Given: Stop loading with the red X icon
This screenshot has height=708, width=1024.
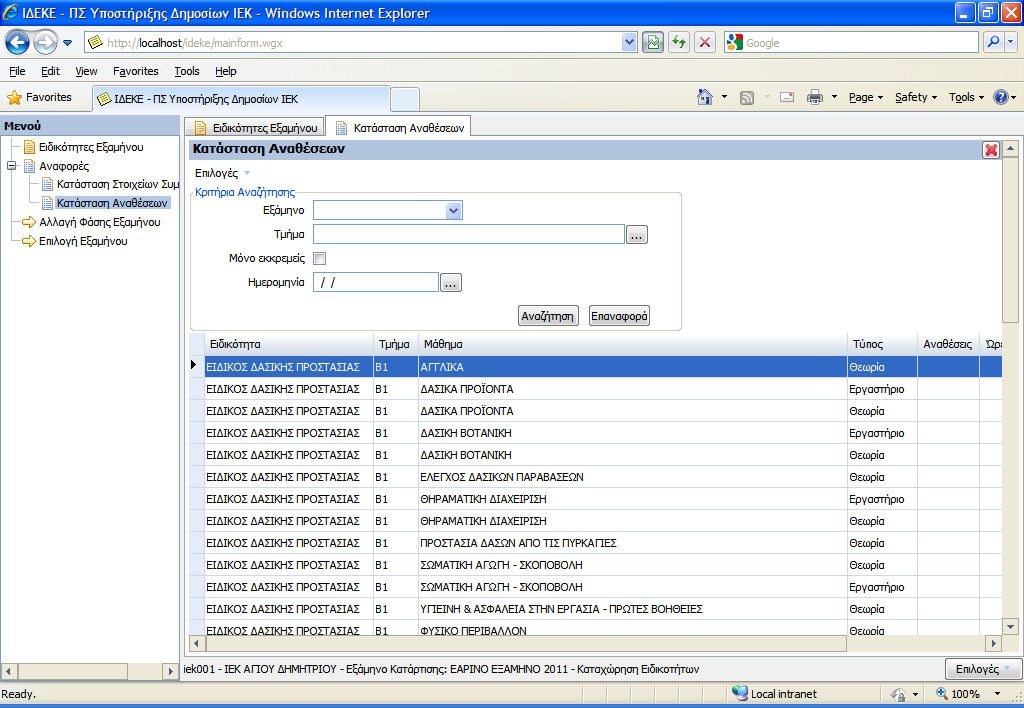Looking at the screenshot, I should [x=705, y=43].
